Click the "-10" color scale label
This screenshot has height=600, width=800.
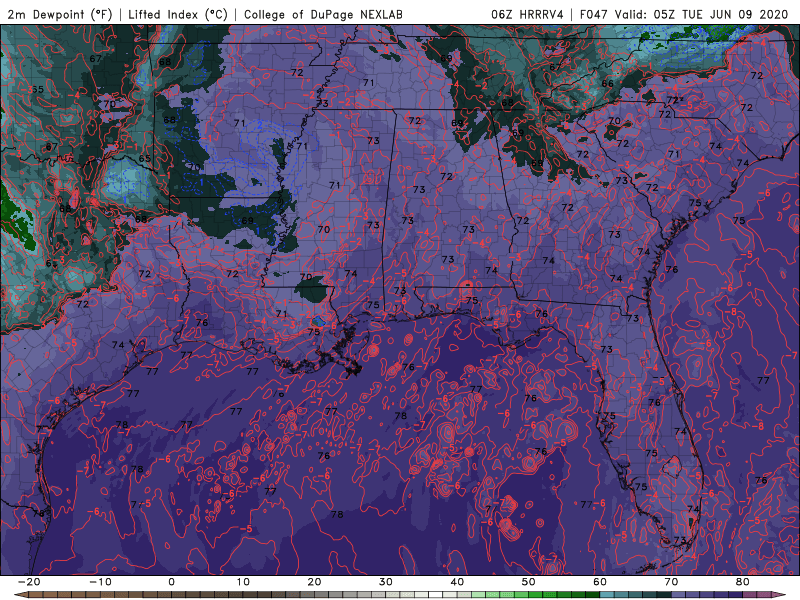pos(100,582)
